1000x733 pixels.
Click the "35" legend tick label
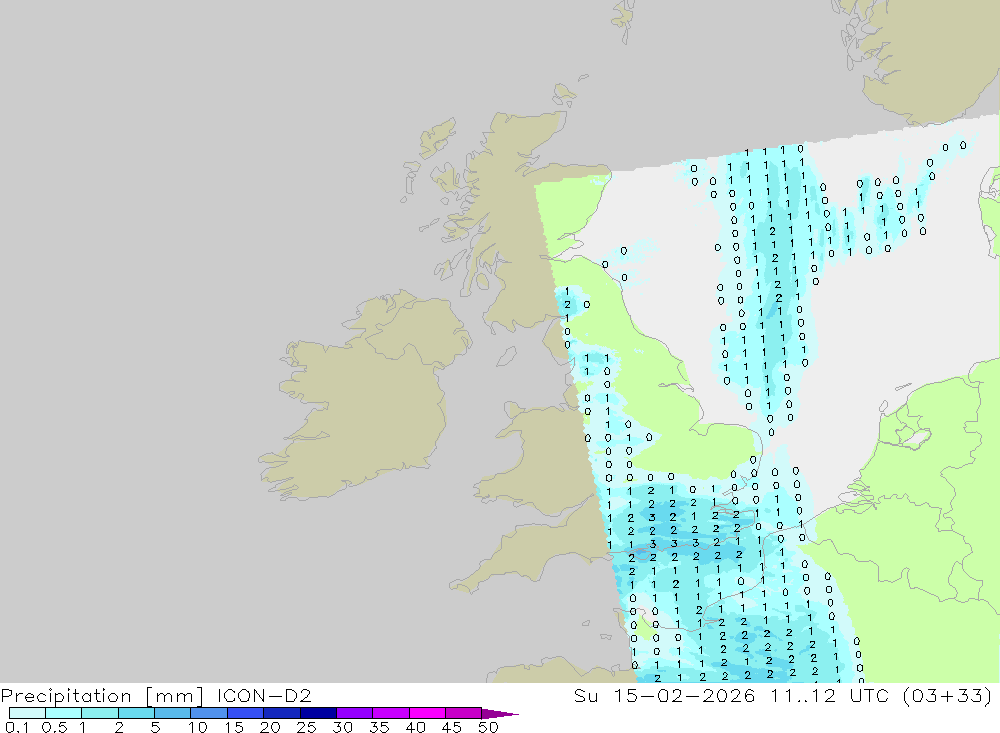pyautogui.click(x=379, y=727)
